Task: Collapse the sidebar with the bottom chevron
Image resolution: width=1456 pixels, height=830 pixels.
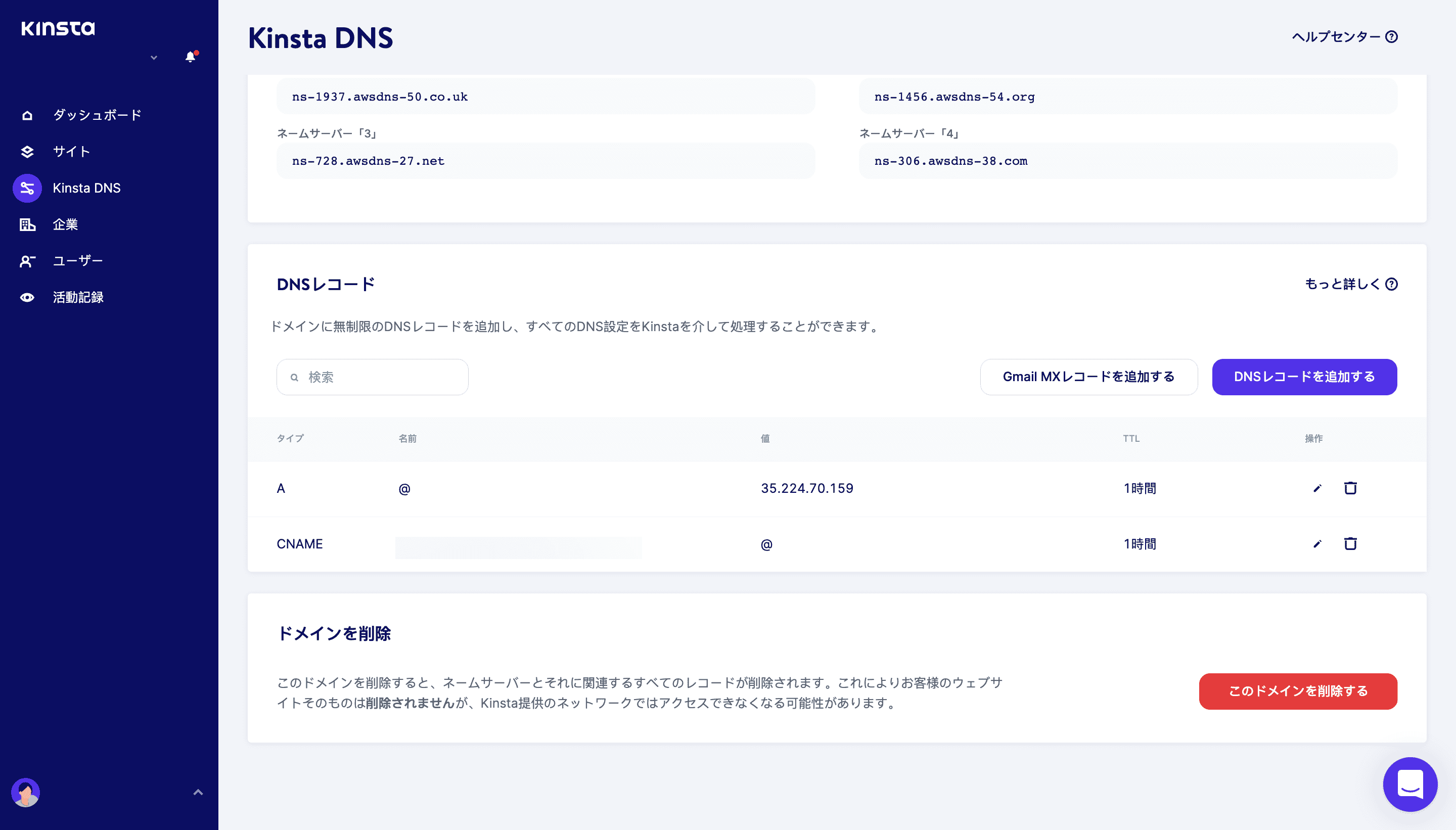Action: (198, 792)
